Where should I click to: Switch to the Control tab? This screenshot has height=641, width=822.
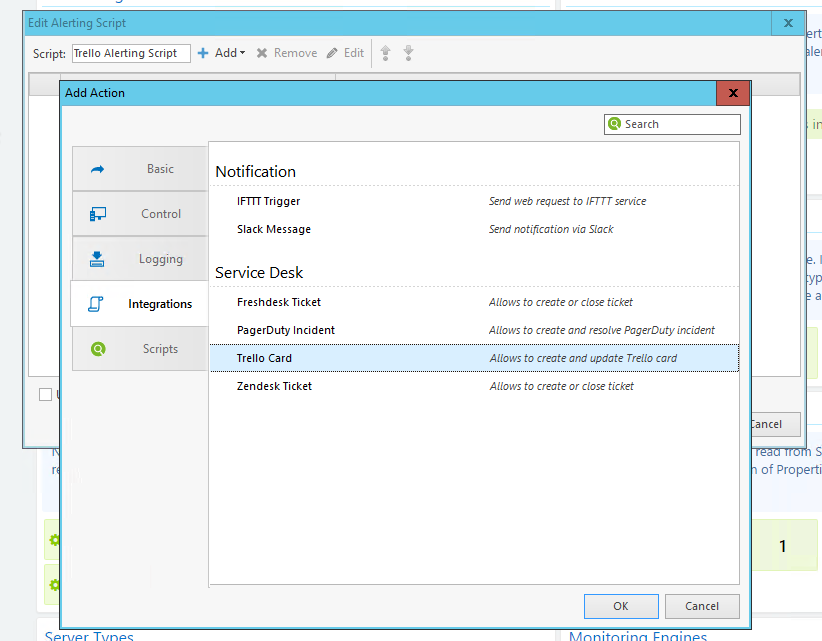[140, 214]
